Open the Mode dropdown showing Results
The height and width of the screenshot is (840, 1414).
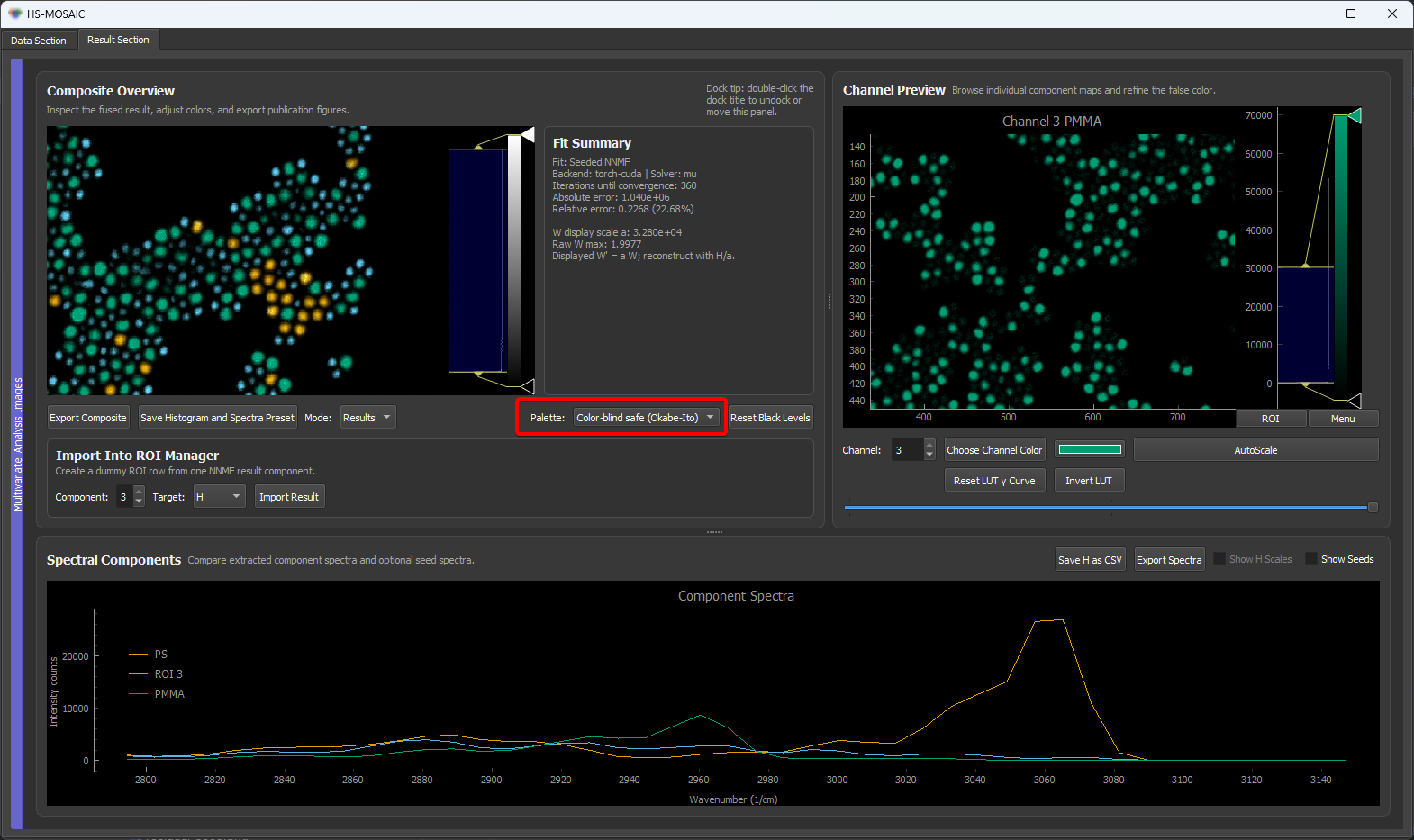(x=367, y=418)
